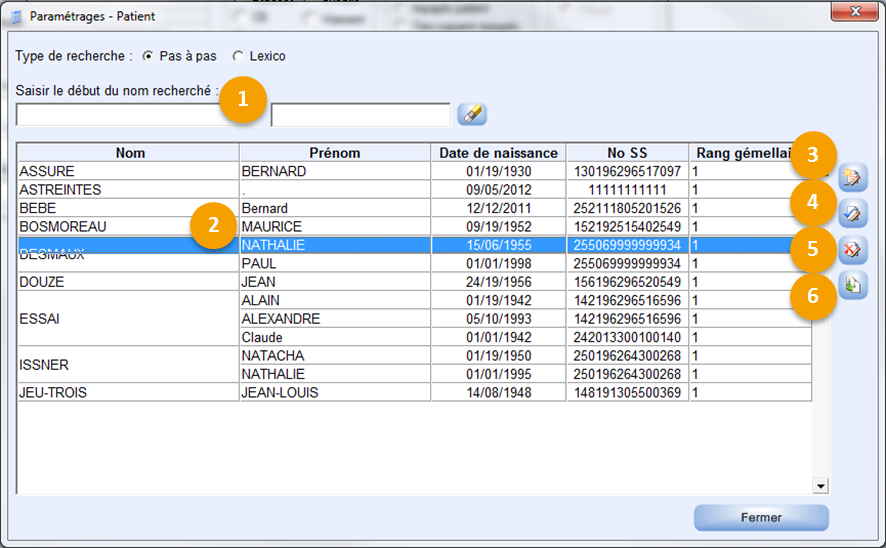Close the Paramétrages - Patient window
Screen dimensions: 886x548
pyautogui.click(x=855, y=14)
